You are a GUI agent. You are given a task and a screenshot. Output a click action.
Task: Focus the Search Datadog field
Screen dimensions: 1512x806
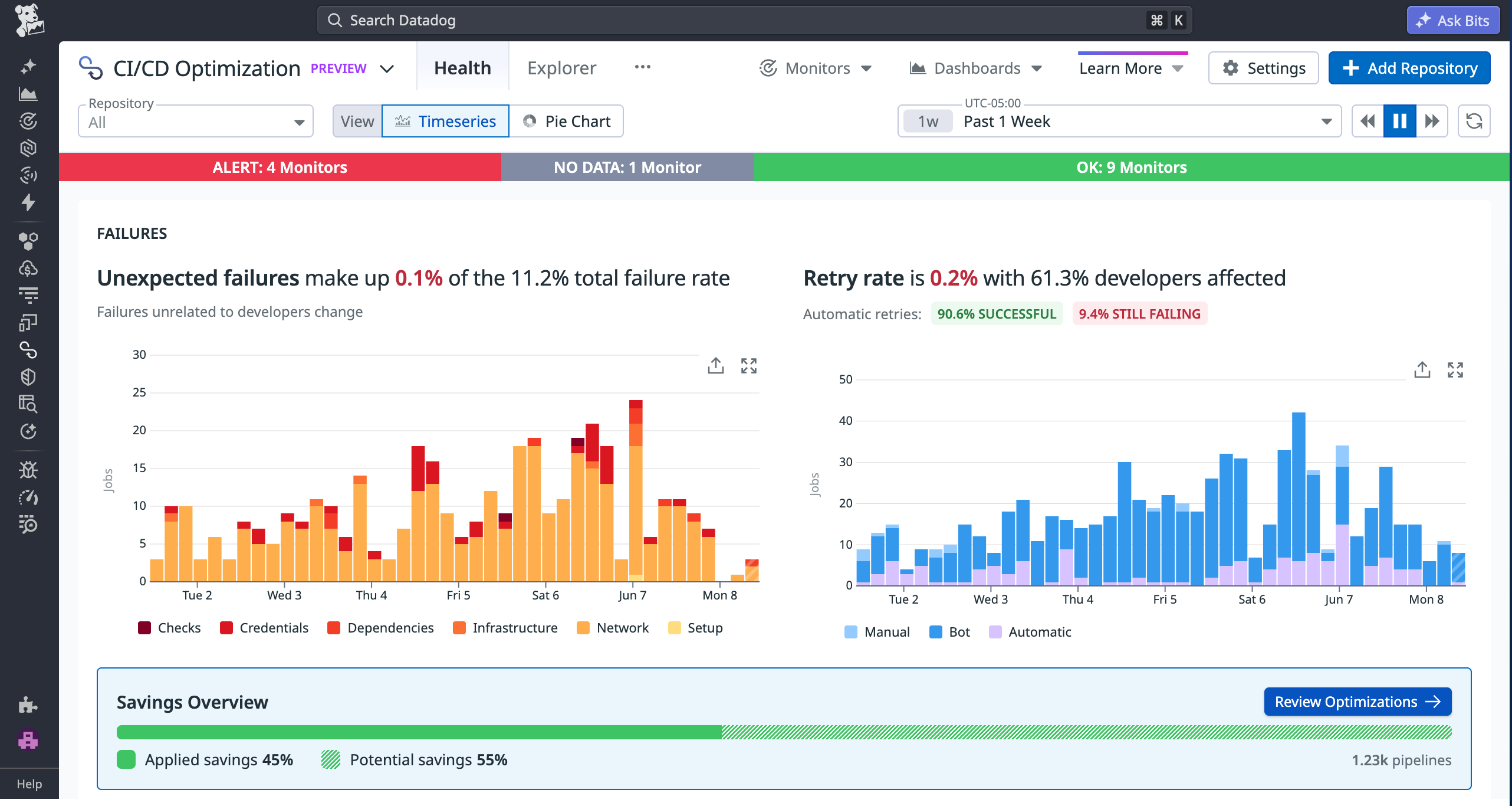tap(755, 20)
